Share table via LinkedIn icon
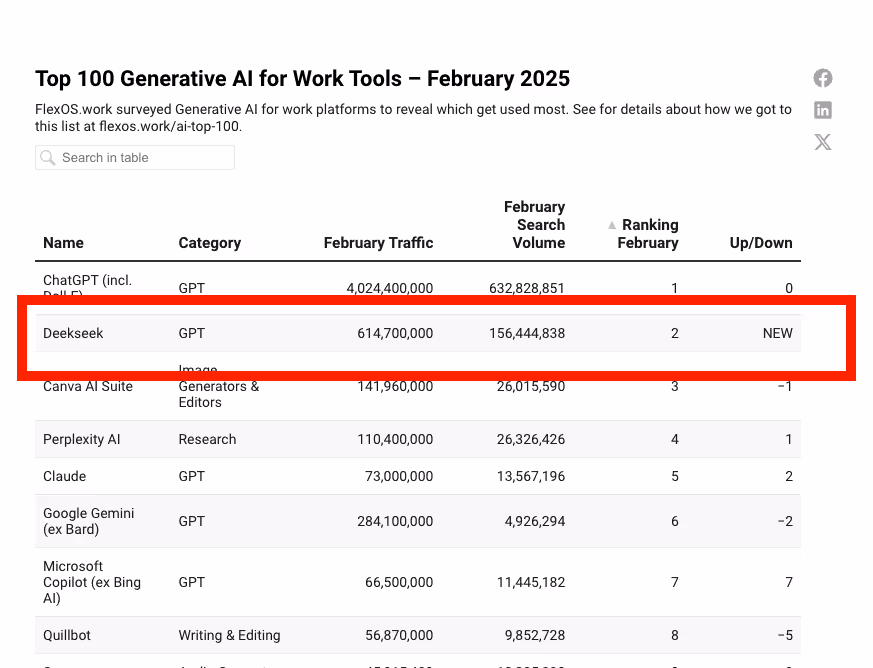873x668 pixels. [822, 110]
